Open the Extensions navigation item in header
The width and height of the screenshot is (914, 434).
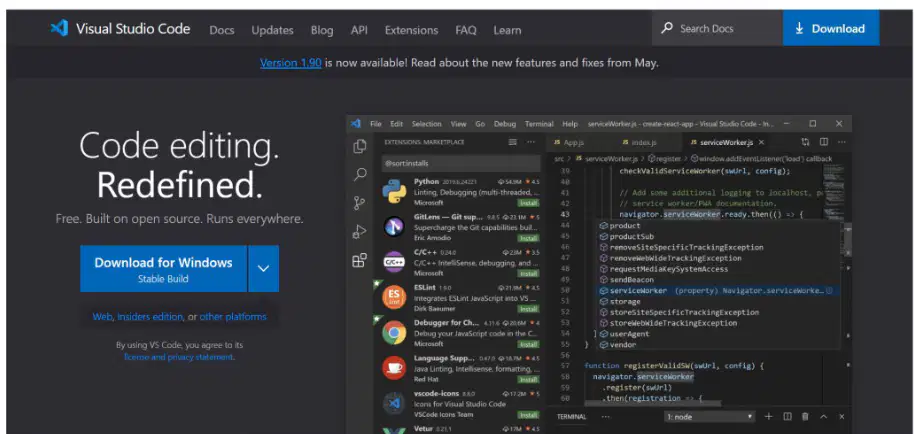(x=411, y=30)
